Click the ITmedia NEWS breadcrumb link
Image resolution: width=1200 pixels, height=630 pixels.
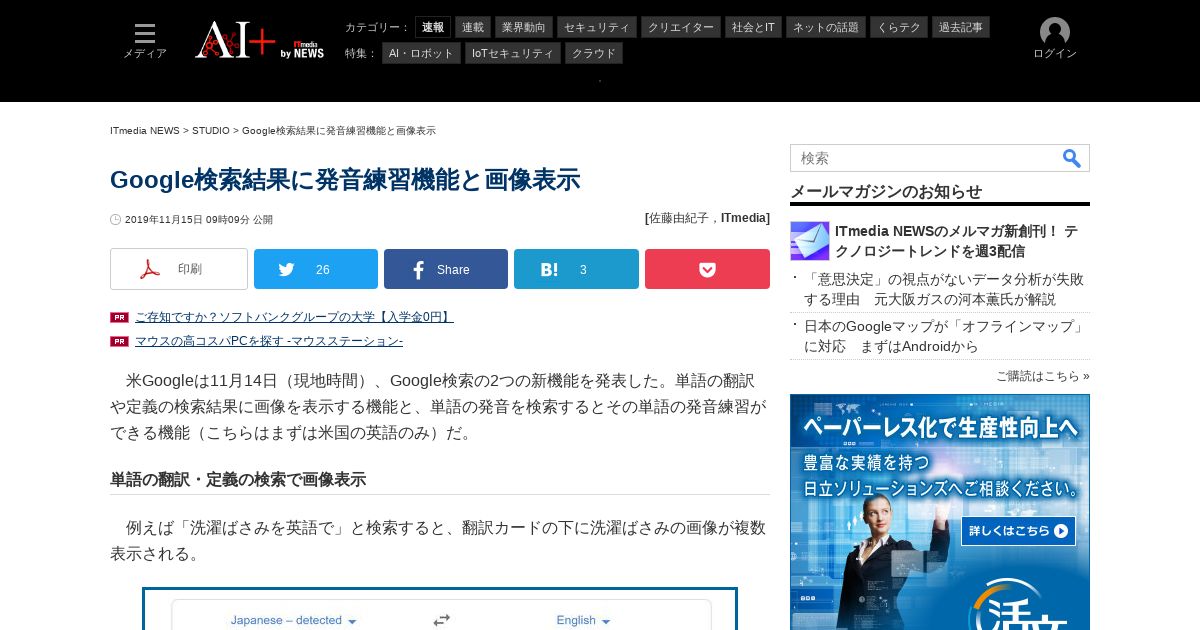[145, 131]
